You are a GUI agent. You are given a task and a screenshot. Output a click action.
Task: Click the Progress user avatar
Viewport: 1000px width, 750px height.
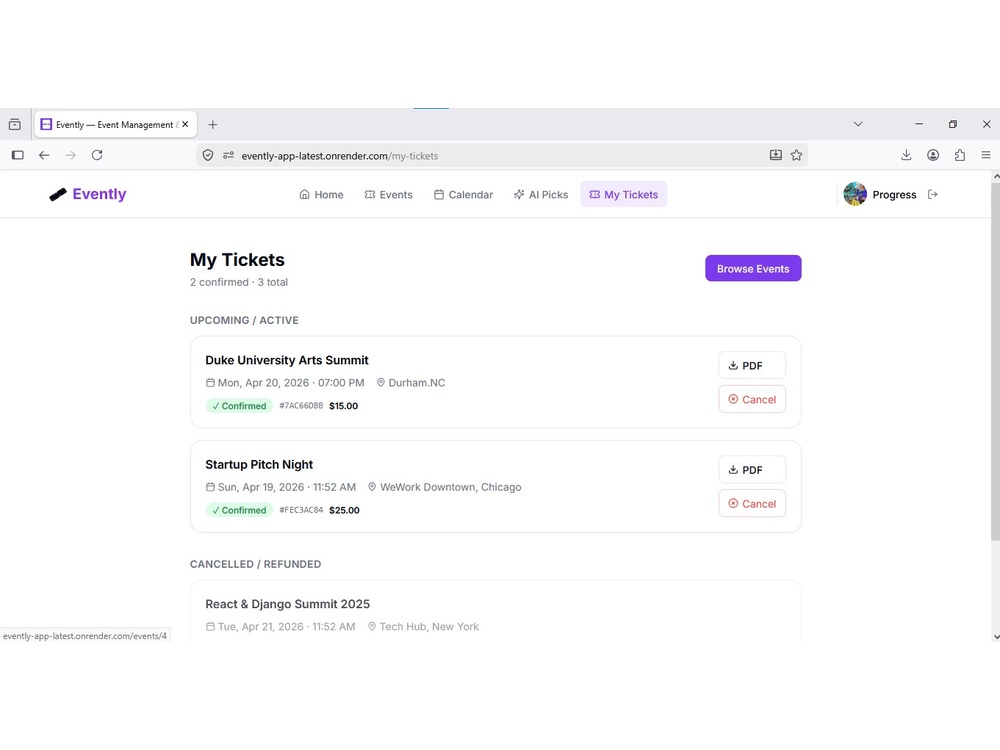855,194
